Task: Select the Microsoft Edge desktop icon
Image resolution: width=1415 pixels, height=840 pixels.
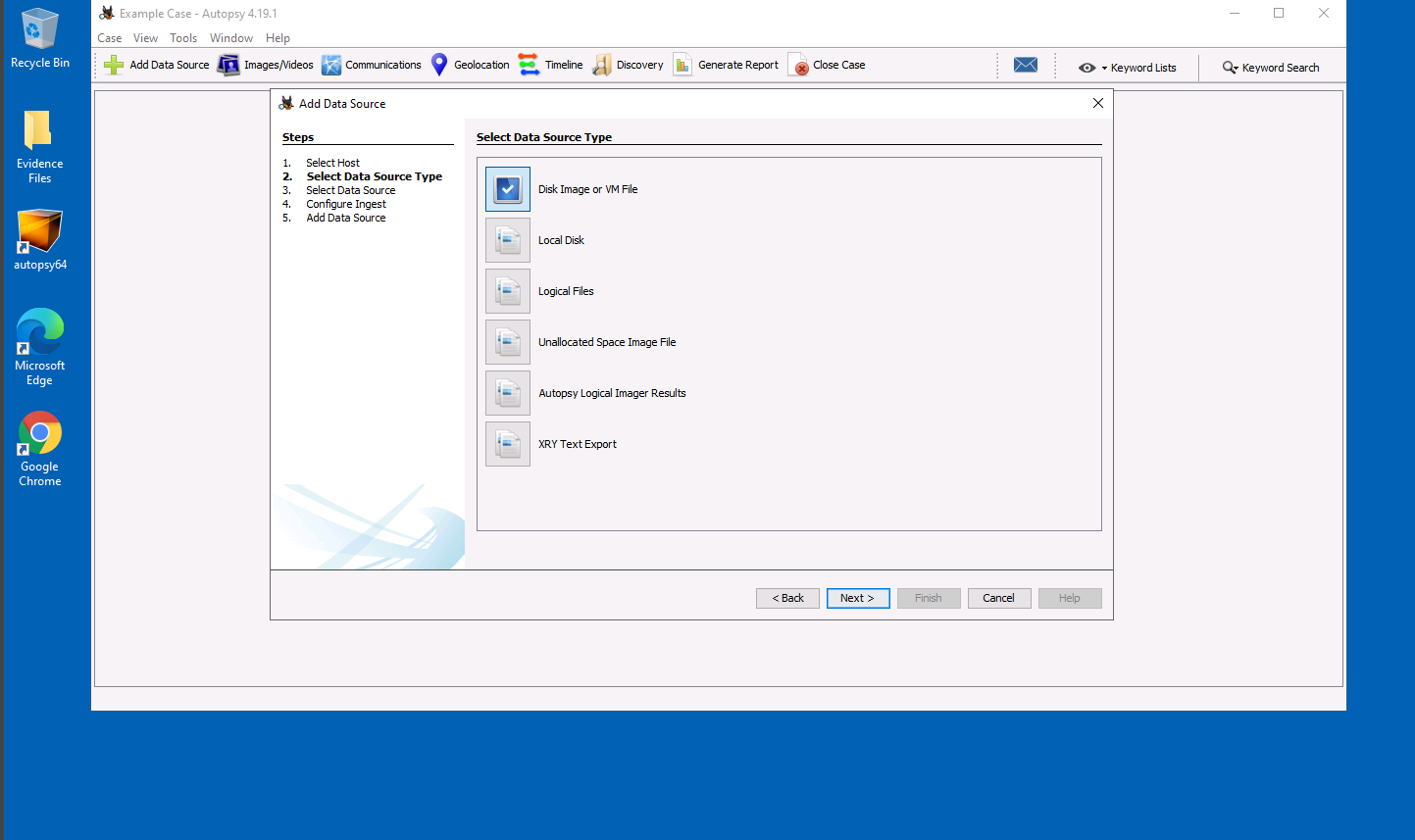Action: pyautogui.click(x=40, y=347)
